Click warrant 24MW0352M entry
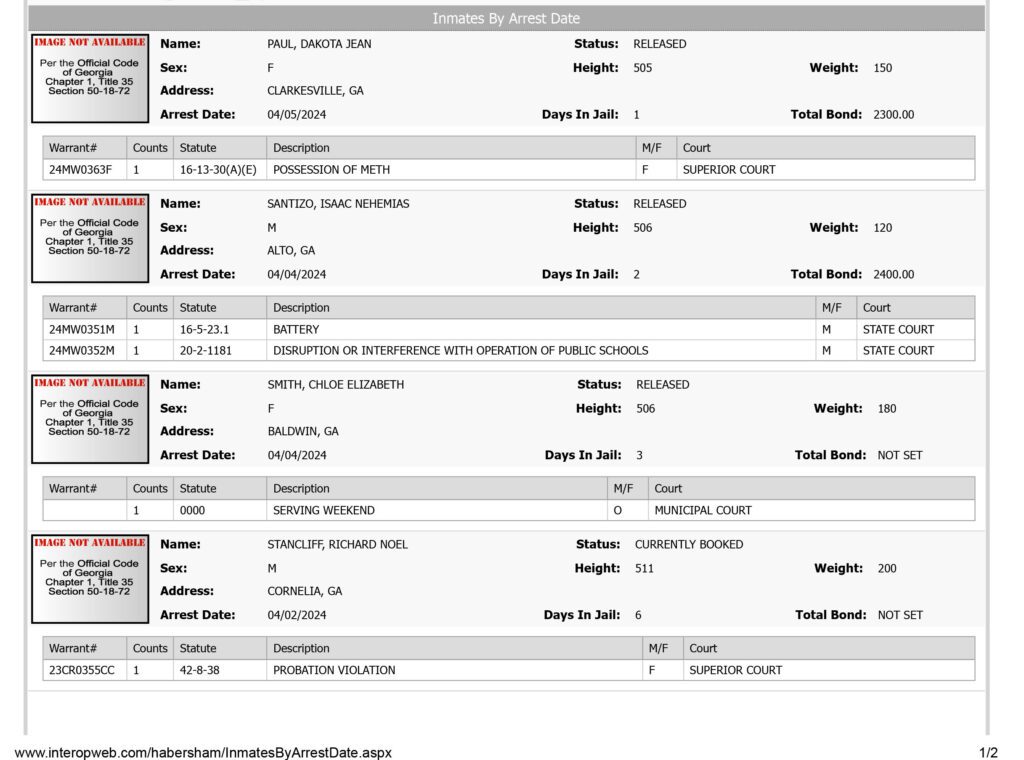The width and height of the screenshot is (1024, 760). (x=82, y=351)
